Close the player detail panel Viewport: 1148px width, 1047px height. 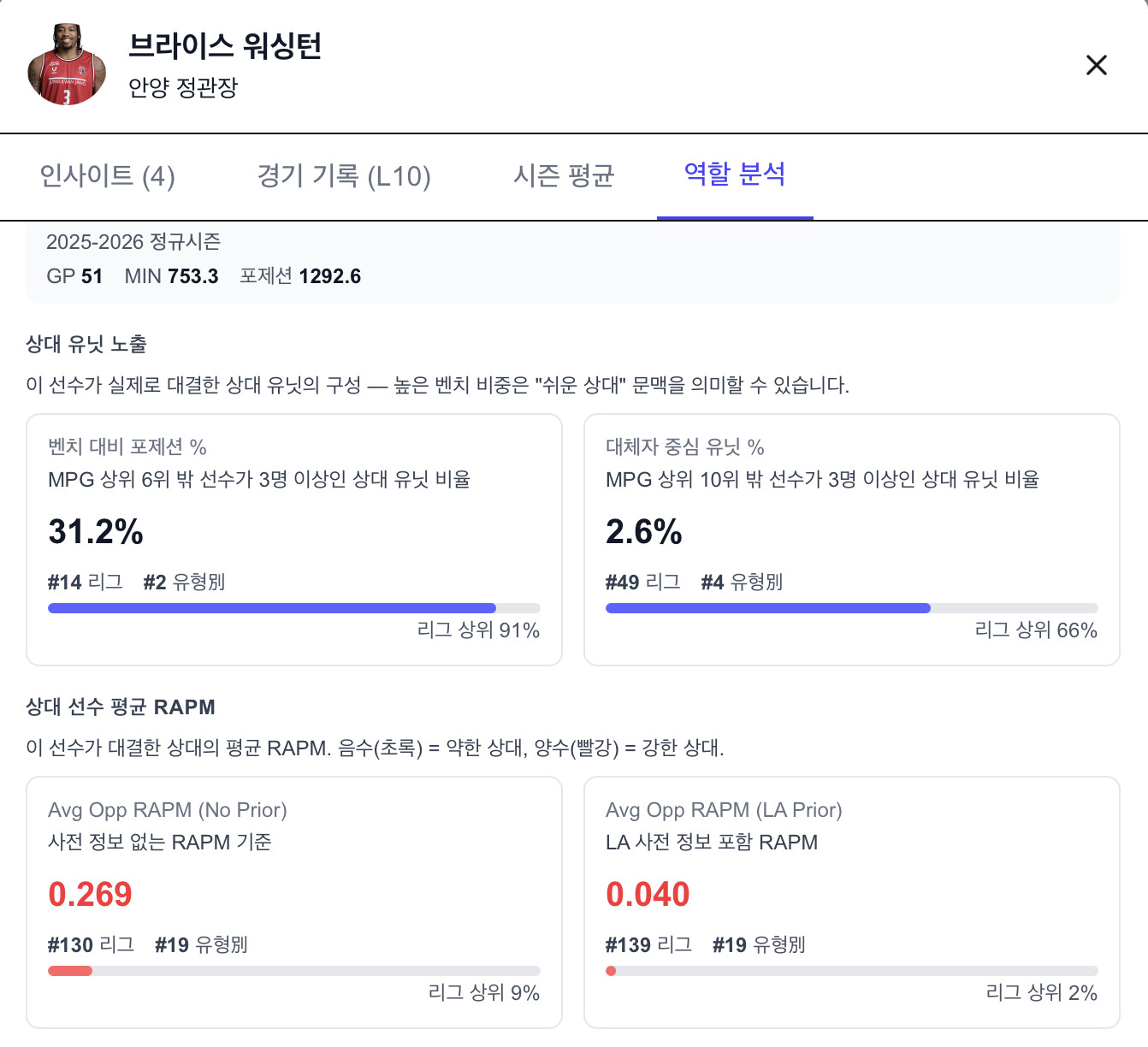tap(1096, 65)
